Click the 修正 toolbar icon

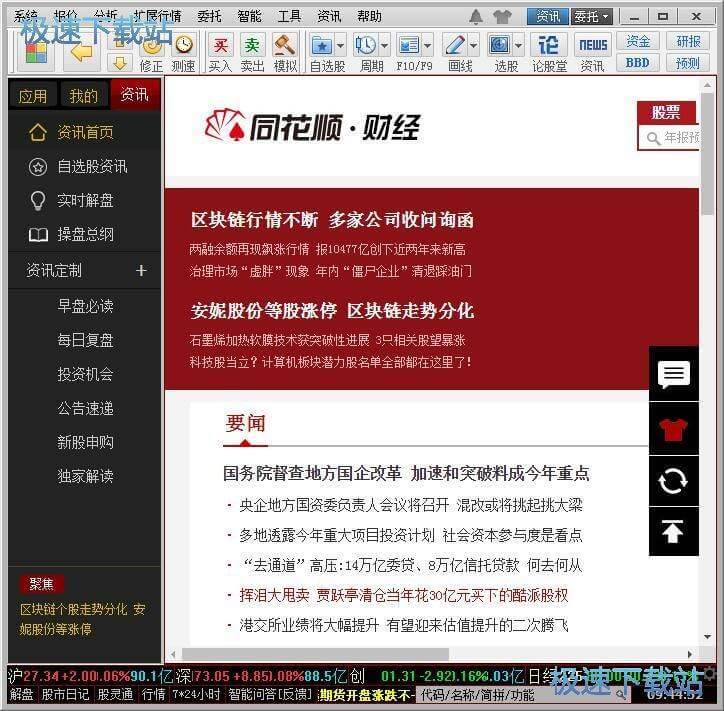pyautogui.click(x=151, y=45)
